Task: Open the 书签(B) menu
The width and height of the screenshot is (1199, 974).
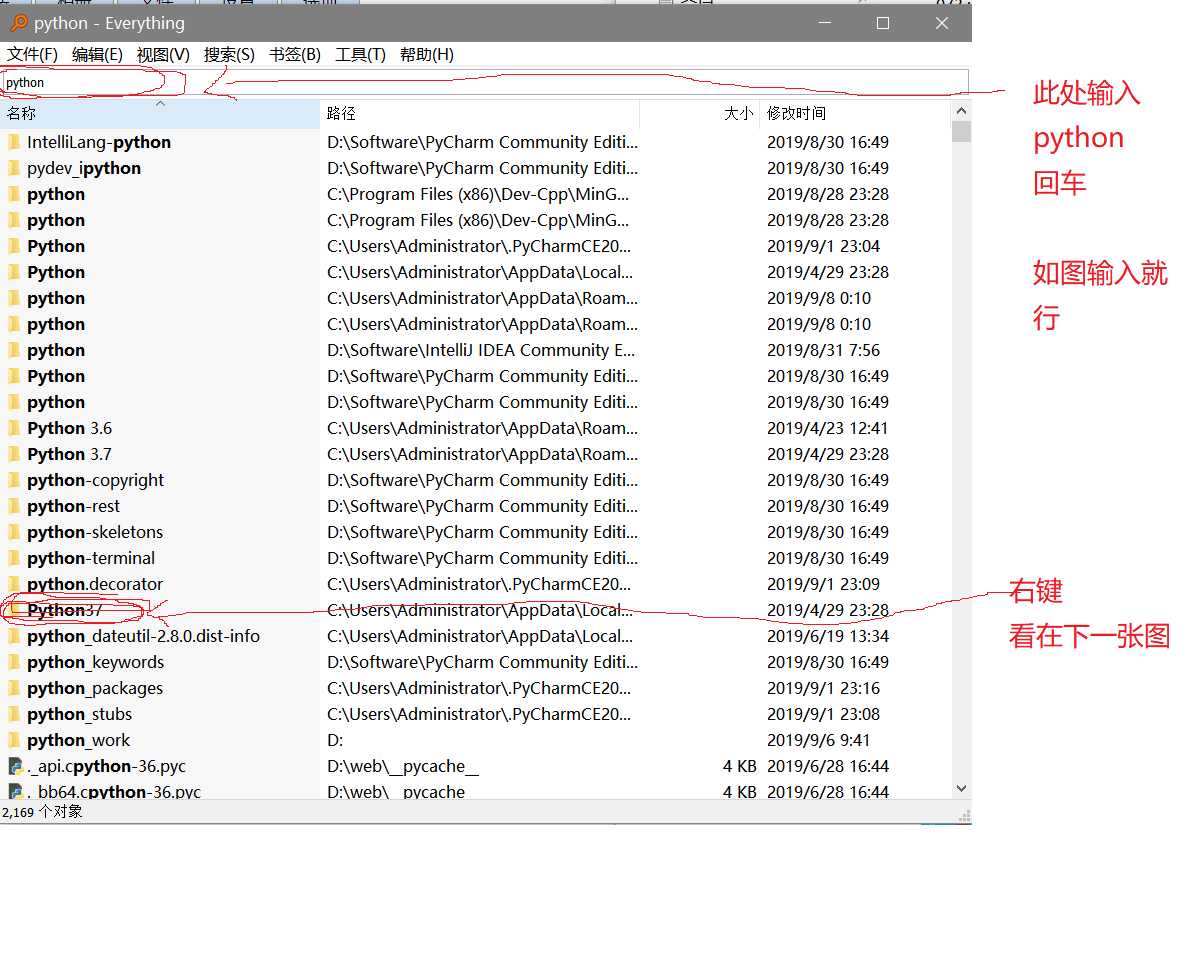Action: click(295, 55)
